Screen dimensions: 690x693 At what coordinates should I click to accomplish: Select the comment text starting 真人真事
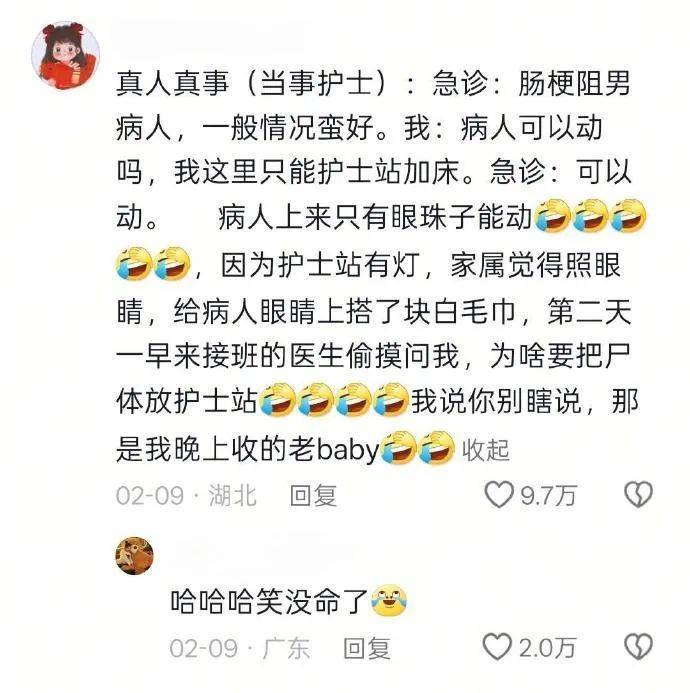(376, 267)
